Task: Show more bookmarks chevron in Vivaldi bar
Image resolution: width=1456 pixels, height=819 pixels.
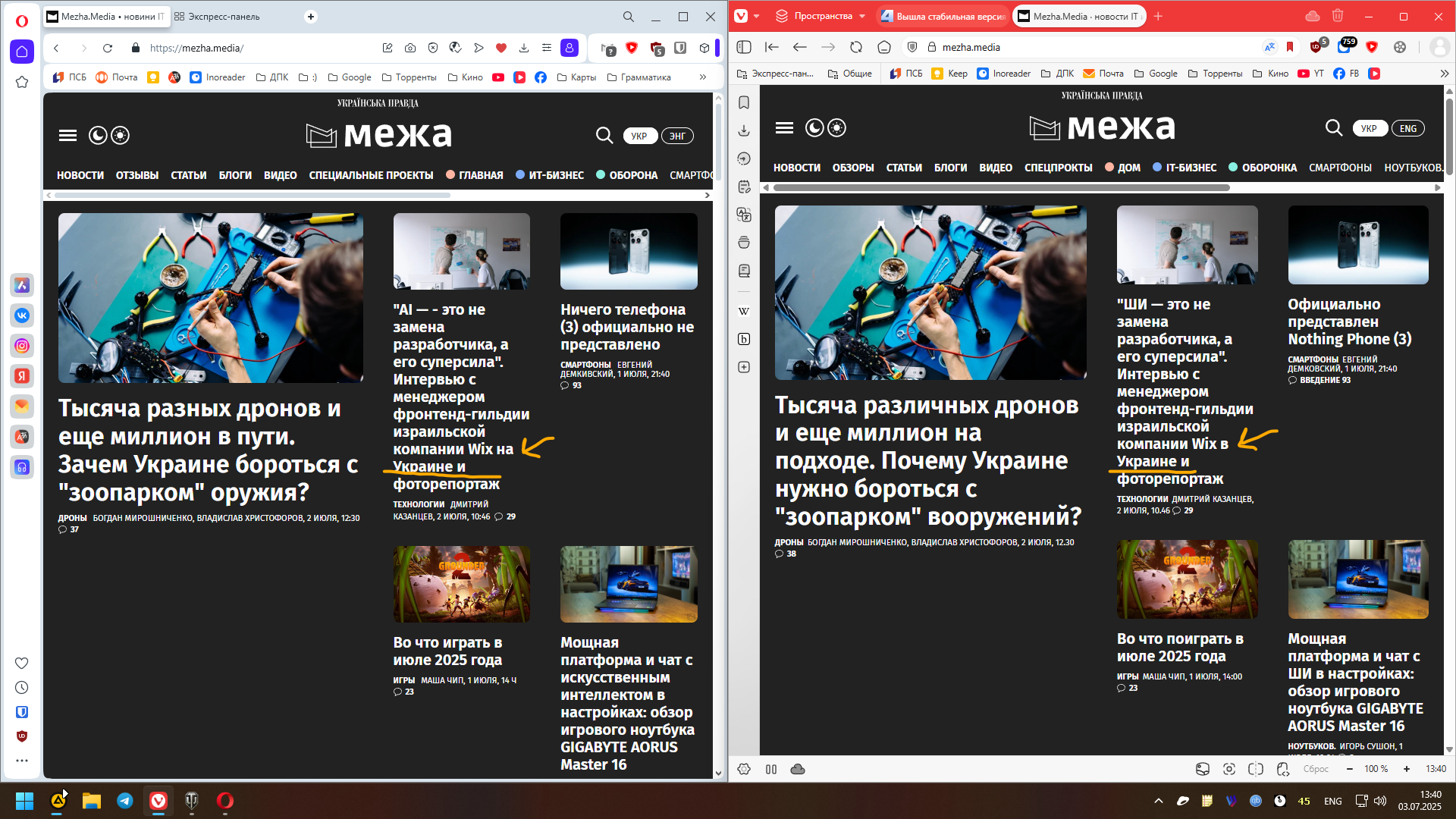Action: pos(1444,74)
